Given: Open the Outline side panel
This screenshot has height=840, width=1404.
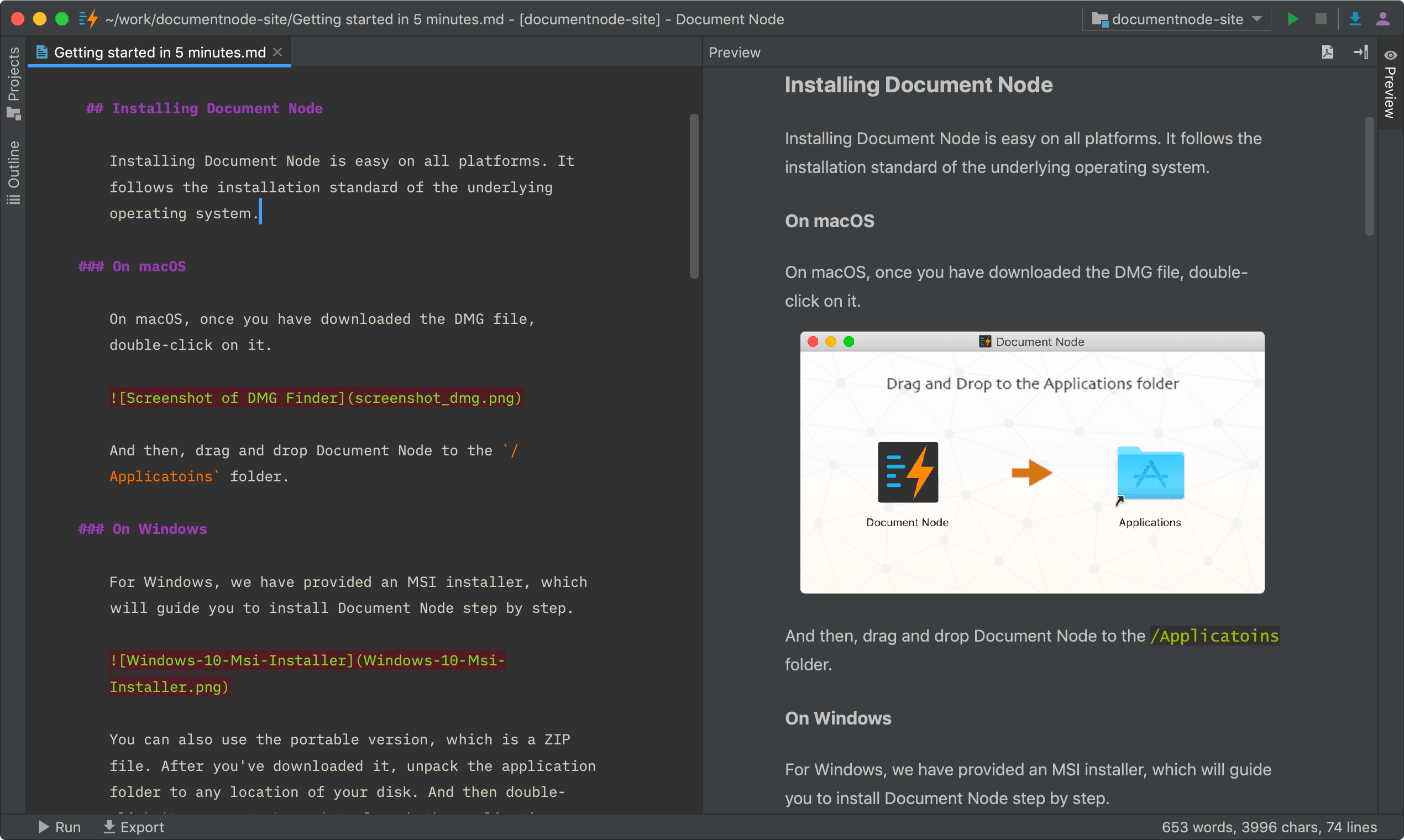Looking at the screenshot, I should [x=14, y=172].
